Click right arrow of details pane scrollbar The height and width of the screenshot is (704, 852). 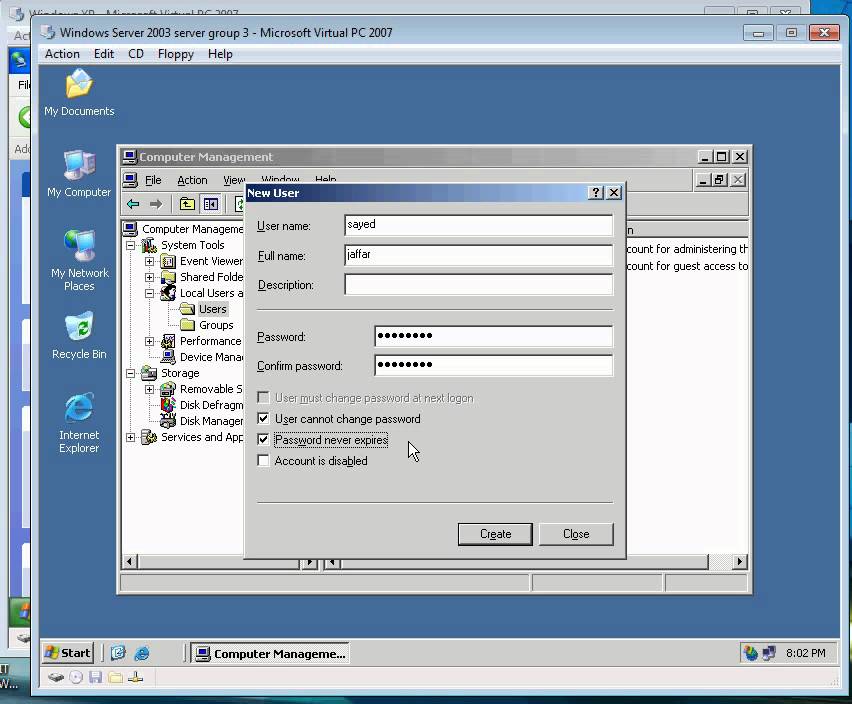pos(740,562)
